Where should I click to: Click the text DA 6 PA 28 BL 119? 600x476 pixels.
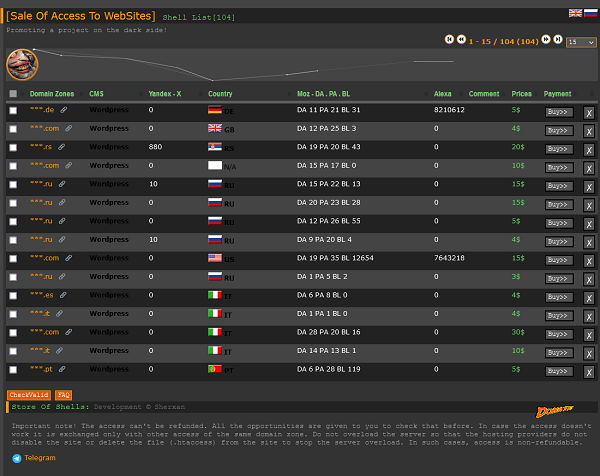pyautogui.click(x=329, y=369)
